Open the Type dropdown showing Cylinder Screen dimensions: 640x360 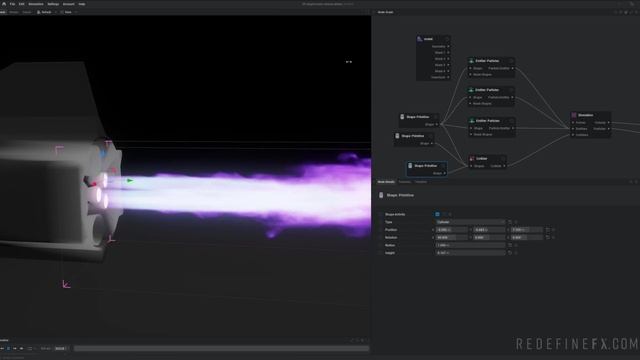coord(470,222)
